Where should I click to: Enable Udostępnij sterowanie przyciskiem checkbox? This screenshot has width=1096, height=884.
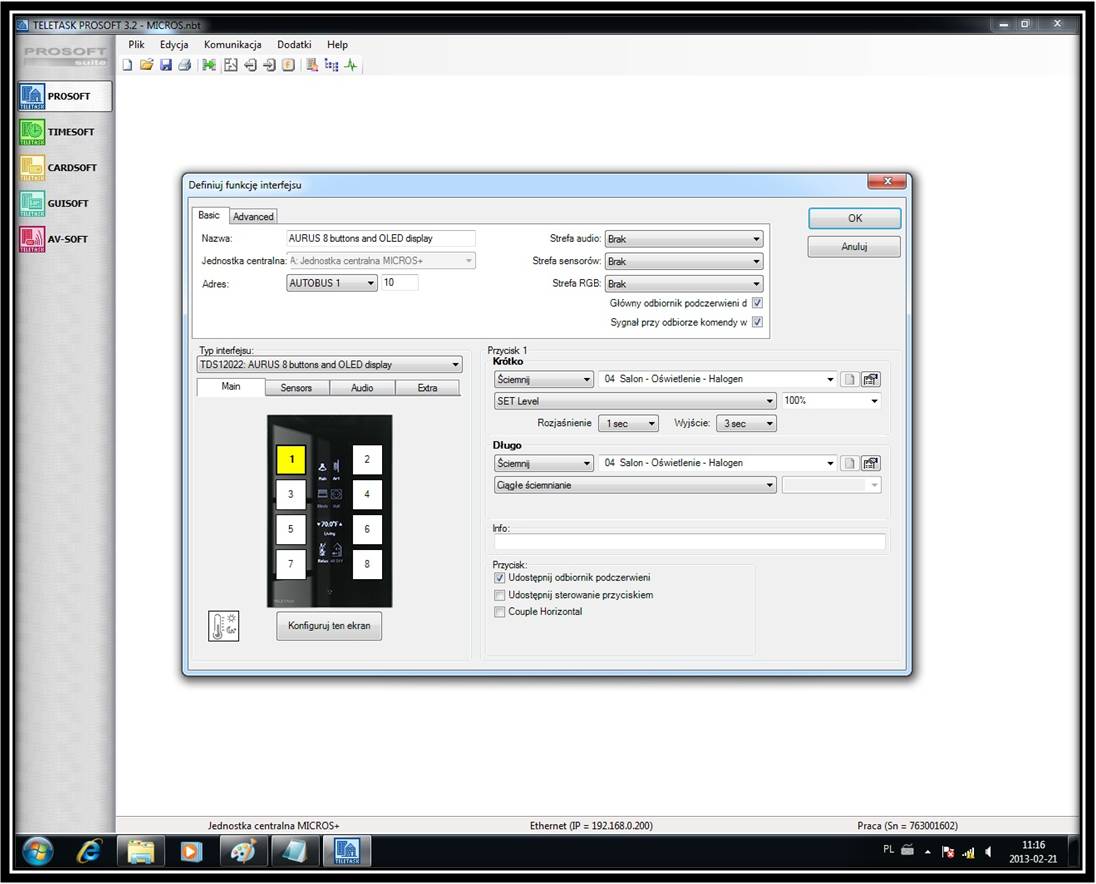click(500, 595)
